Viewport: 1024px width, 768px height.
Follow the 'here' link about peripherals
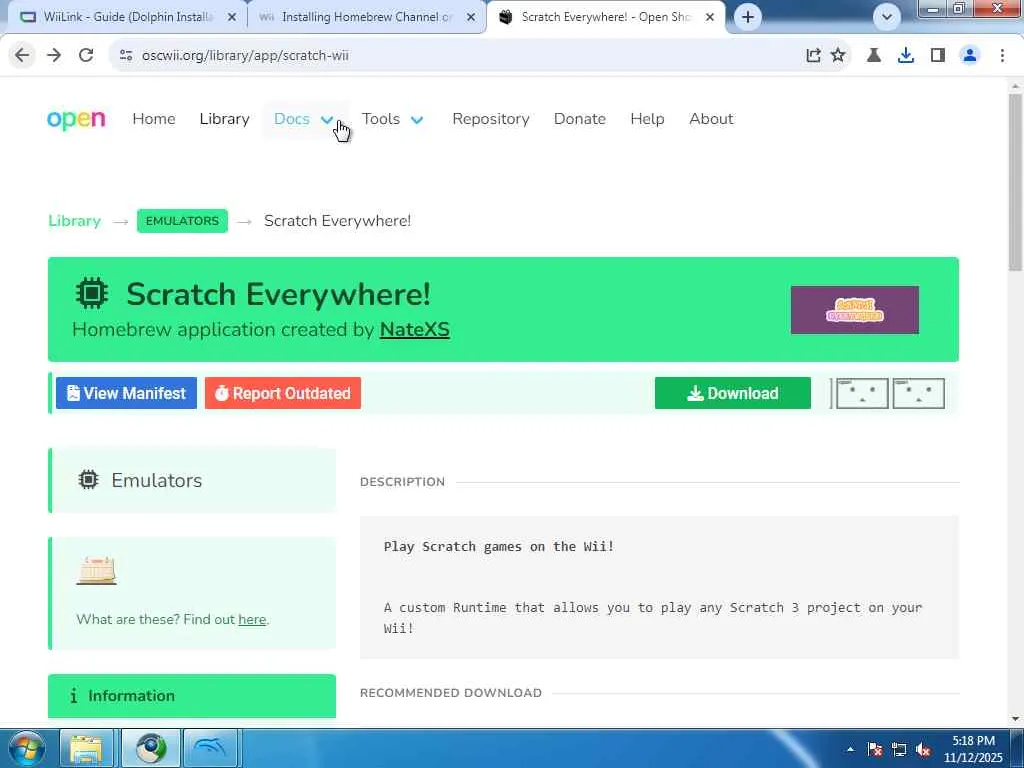[x=252, y=619]
